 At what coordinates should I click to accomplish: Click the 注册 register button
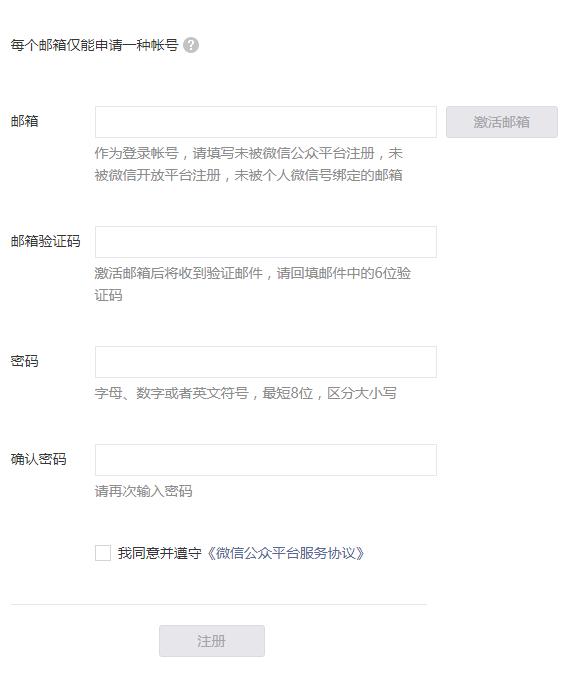(x=212, y=641)
